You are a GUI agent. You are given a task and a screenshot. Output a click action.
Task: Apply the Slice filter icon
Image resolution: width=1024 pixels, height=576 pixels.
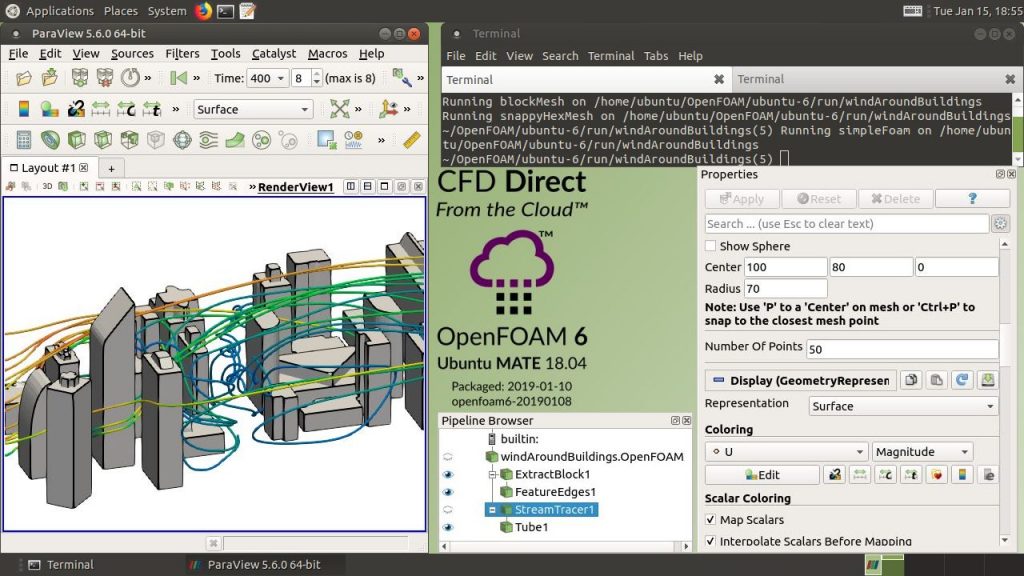coord(103,140)
